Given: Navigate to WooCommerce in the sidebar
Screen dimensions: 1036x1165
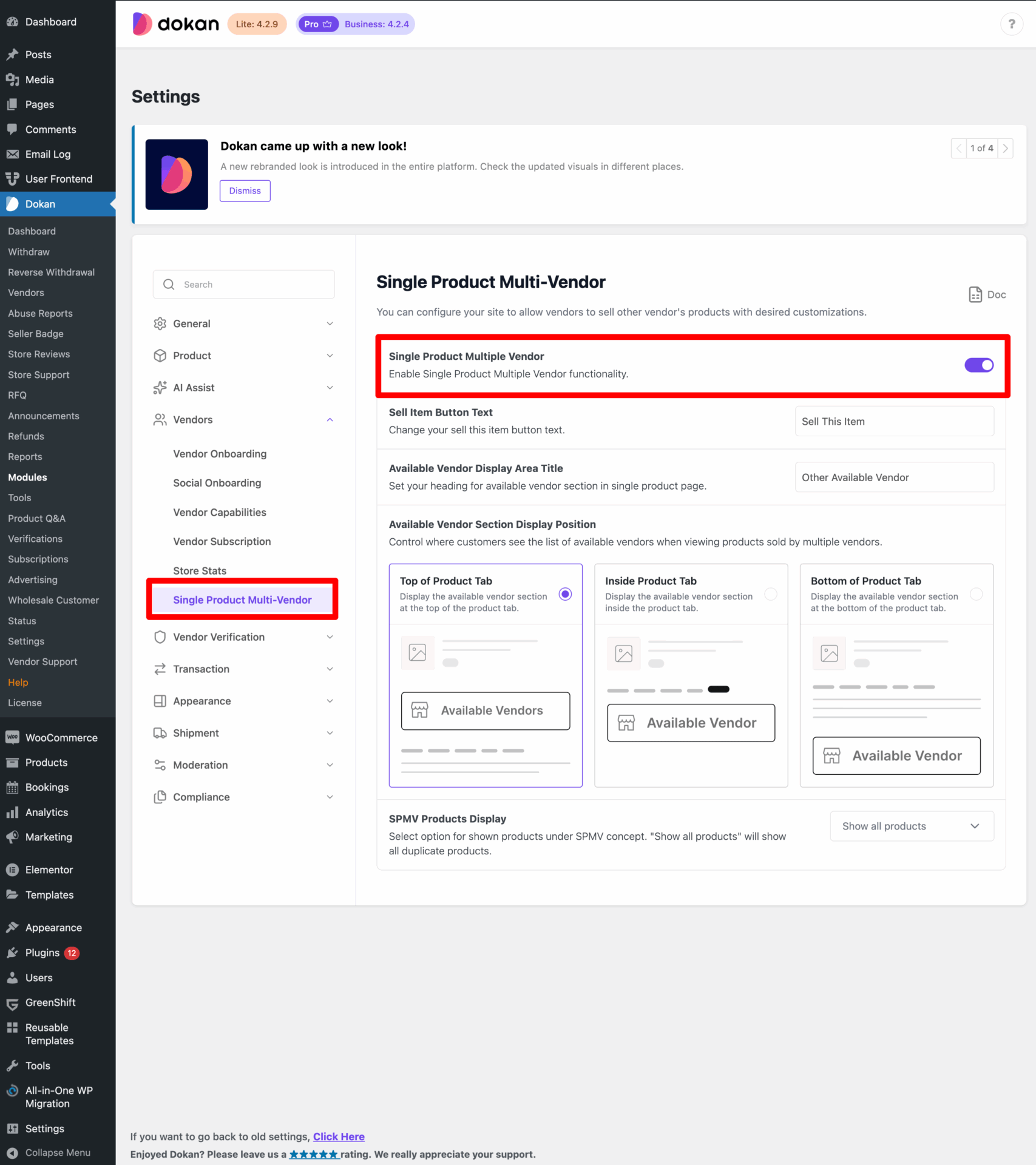Looking at the screenshot, I should pos(61,737).
